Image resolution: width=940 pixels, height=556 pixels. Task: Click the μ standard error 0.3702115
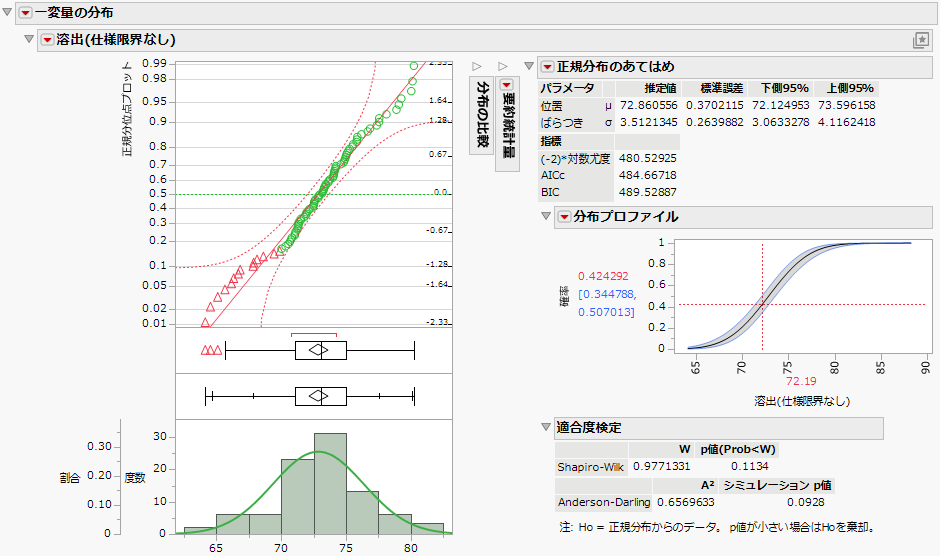click(x=715, y=105)
